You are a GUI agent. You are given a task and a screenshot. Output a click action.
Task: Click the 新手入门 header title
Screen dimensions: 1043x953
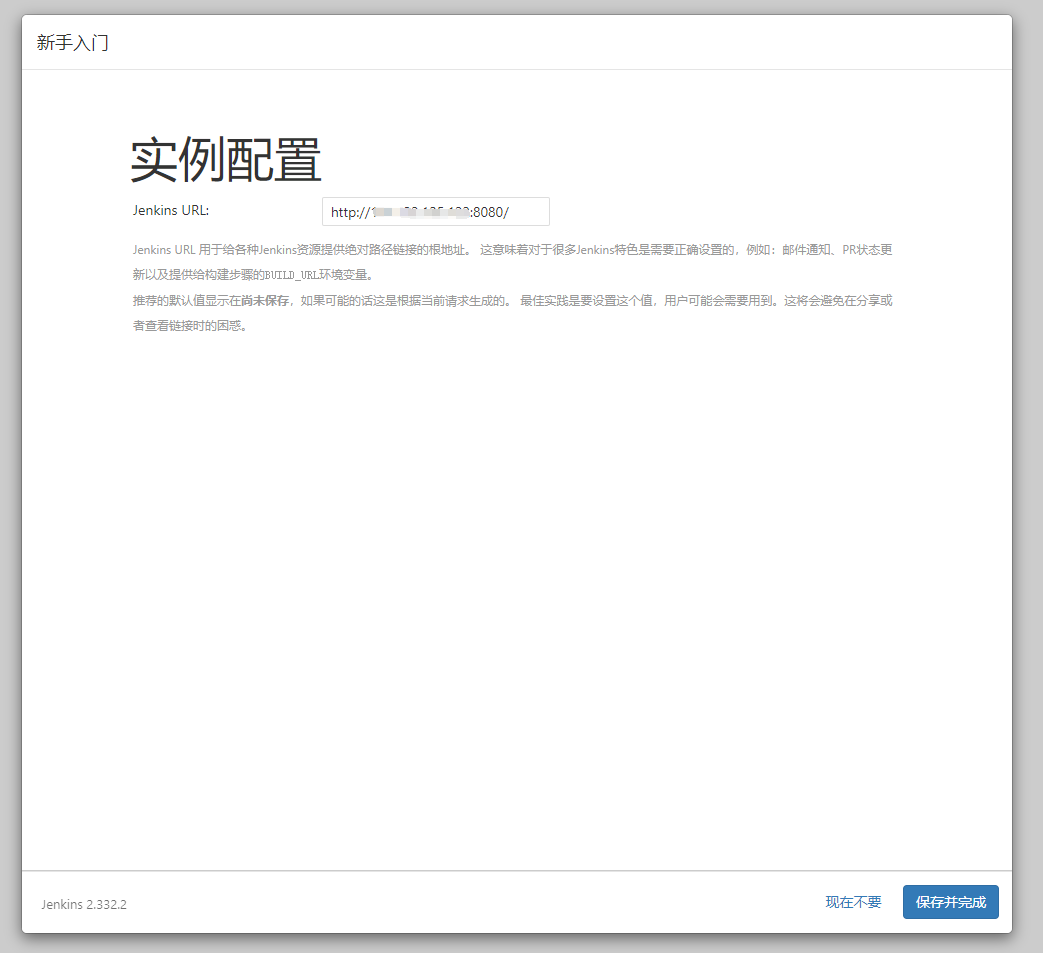coord(72,43)
